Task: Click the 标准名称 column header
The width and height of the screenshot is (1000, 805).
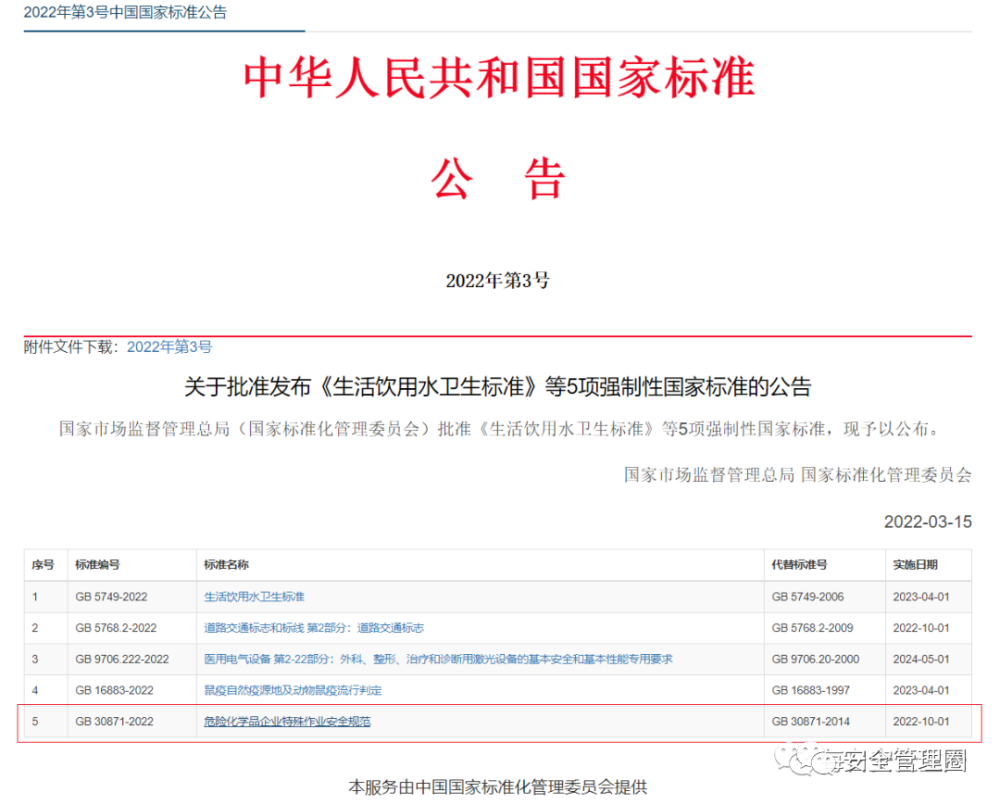Action: click(226, 565)
